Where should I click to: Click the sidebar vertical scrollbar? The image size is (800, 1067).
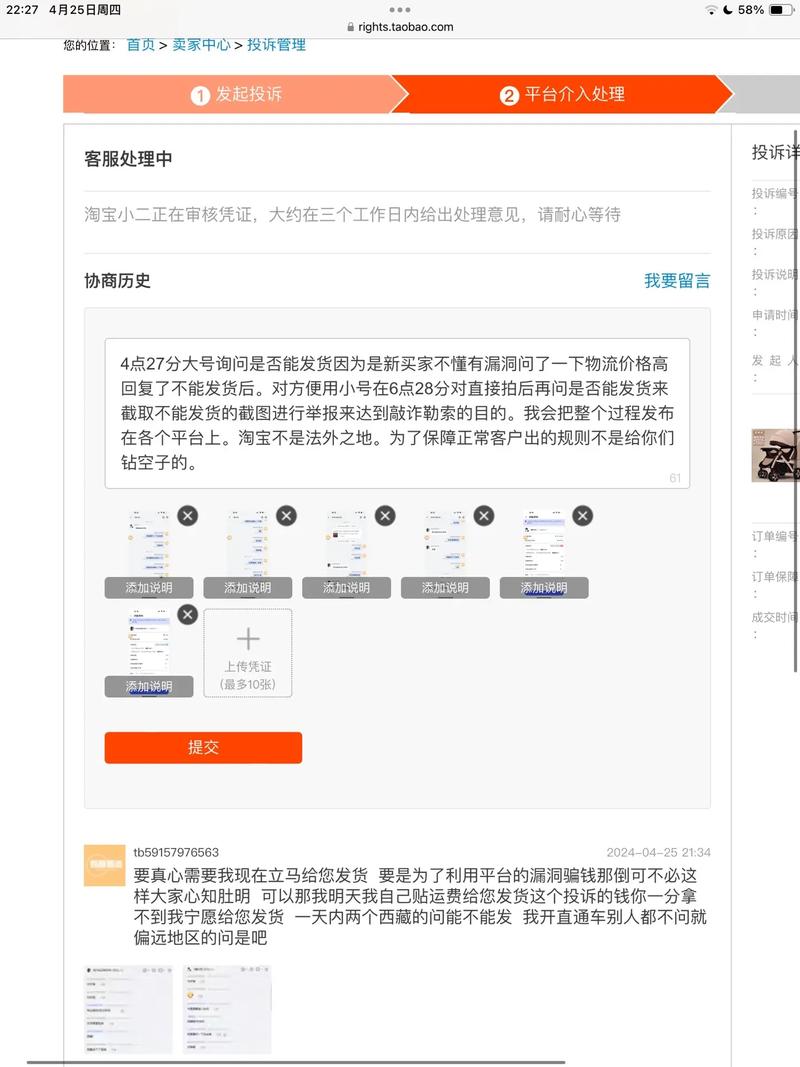click(796, 399)
